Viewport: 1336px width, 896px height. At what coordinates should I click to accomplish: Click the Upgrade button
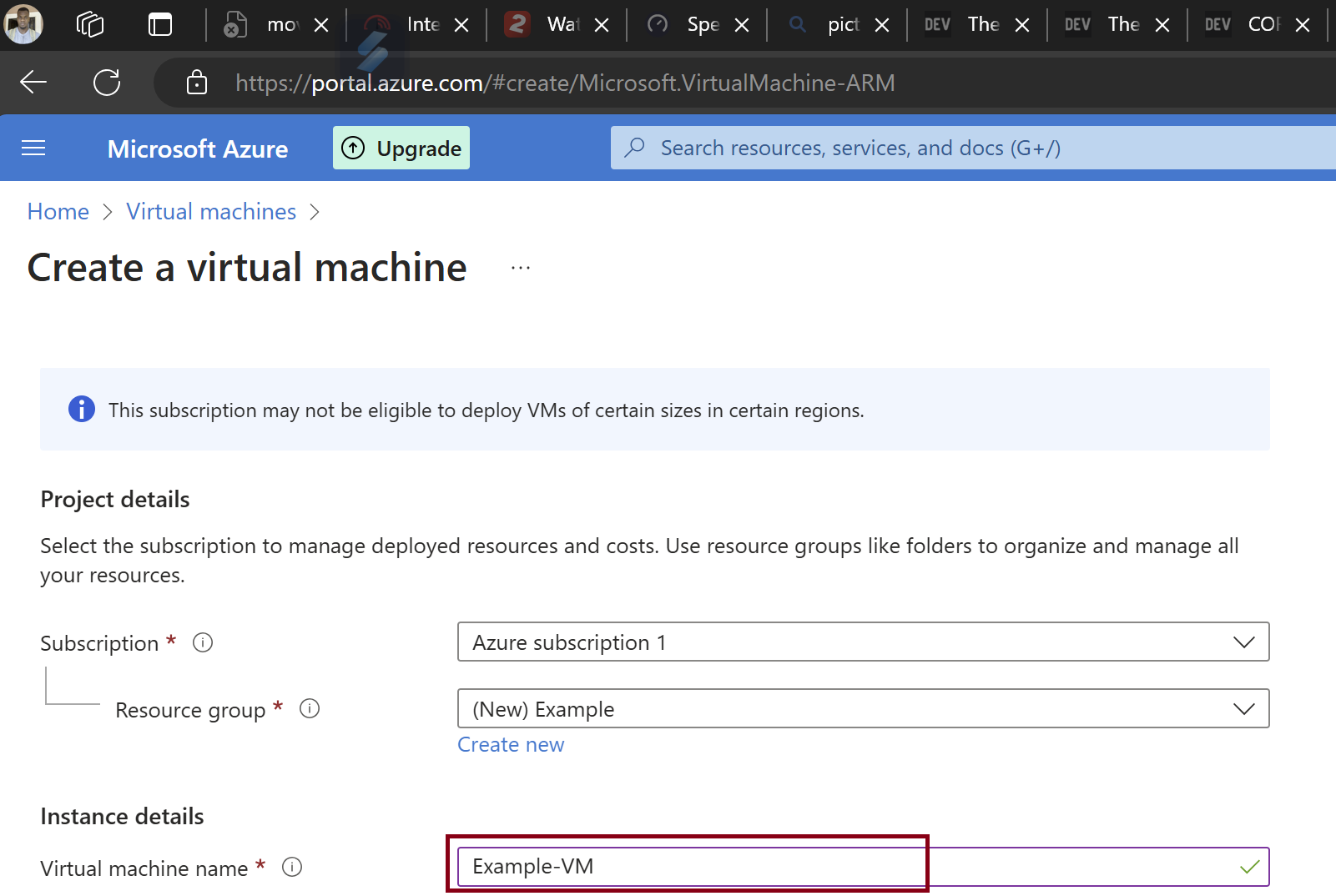(x=401, y=148)
